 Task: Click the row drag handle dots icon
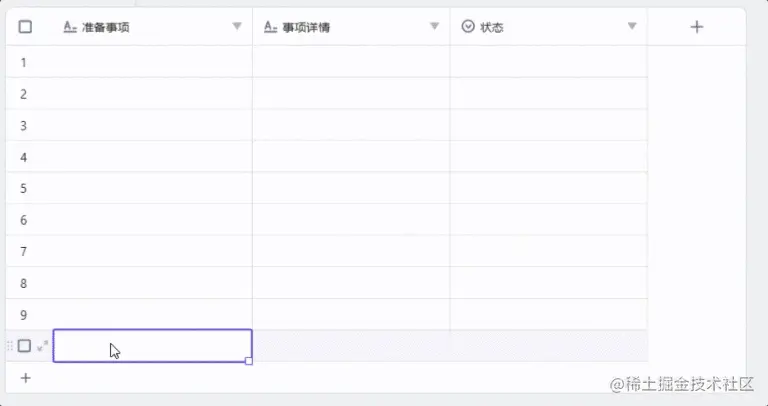pyautogui.click(x=9, y=346)
